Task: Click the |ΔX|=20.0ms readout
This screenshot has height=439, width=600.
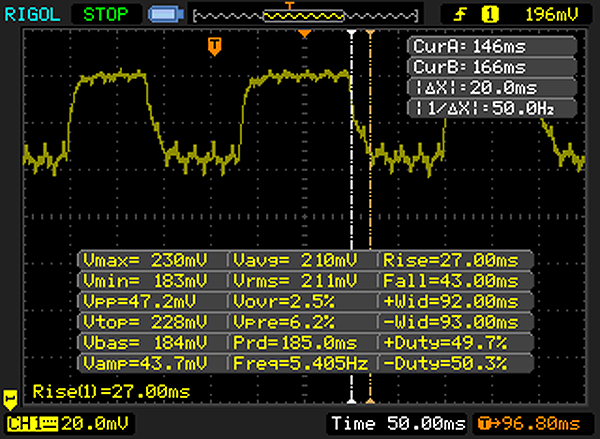Action: (492, 88)
